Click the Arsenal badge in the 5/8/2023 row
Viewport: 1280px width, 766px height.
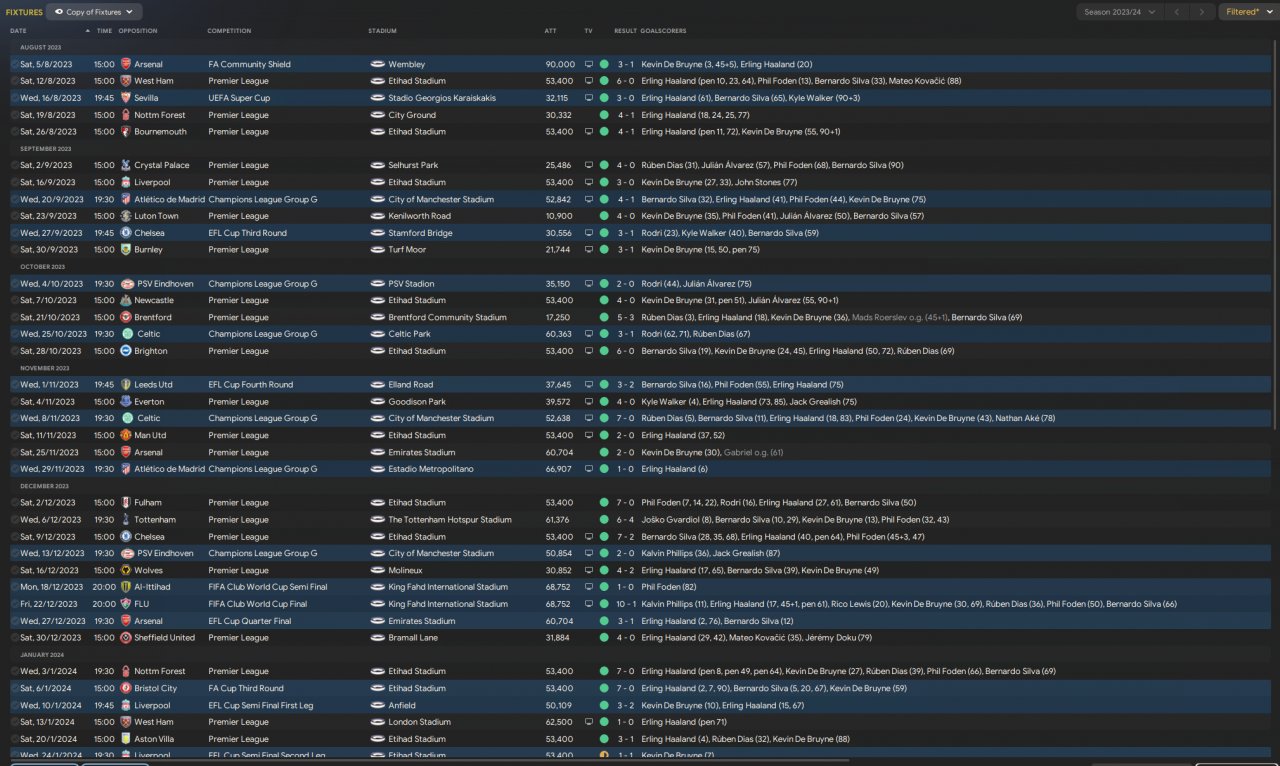[x=126, y=64]
